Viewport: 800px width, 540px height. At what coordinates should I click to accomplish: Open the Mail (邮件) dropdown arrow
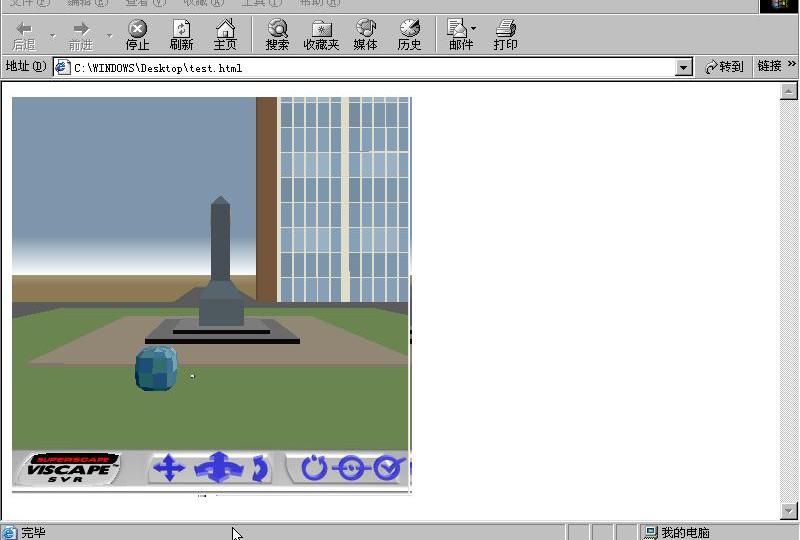pos(474,29)
